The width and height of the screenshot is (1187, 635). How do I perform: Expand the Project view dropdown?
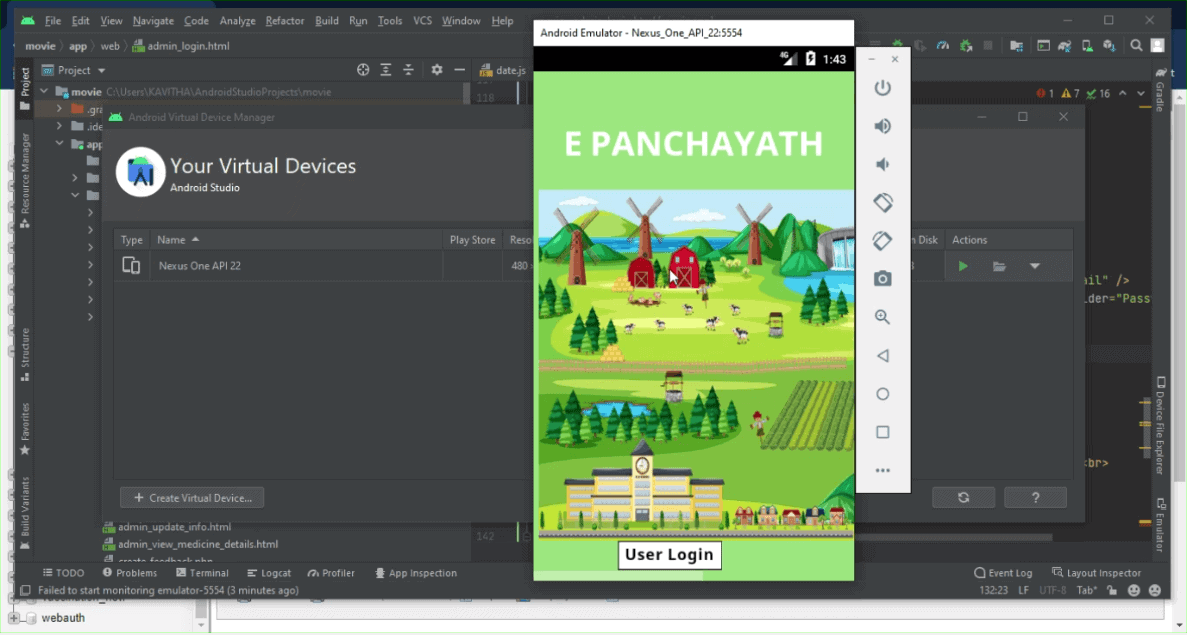coord(101,71)
